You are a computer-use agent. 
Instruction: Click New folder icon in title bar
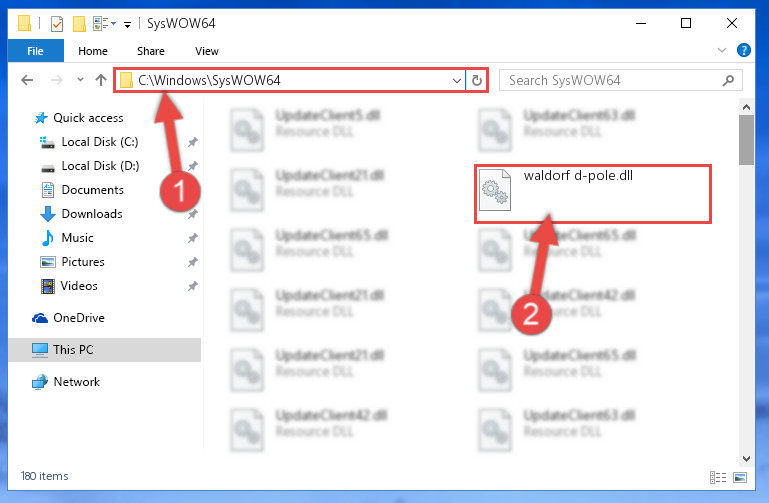pyautogui.click(x=79, y=24)
